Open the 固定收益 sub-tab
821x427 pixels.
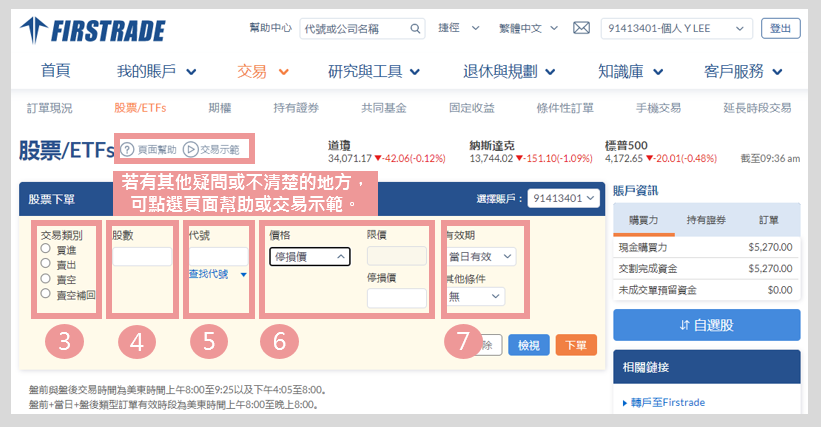click(x=472, y=108)
